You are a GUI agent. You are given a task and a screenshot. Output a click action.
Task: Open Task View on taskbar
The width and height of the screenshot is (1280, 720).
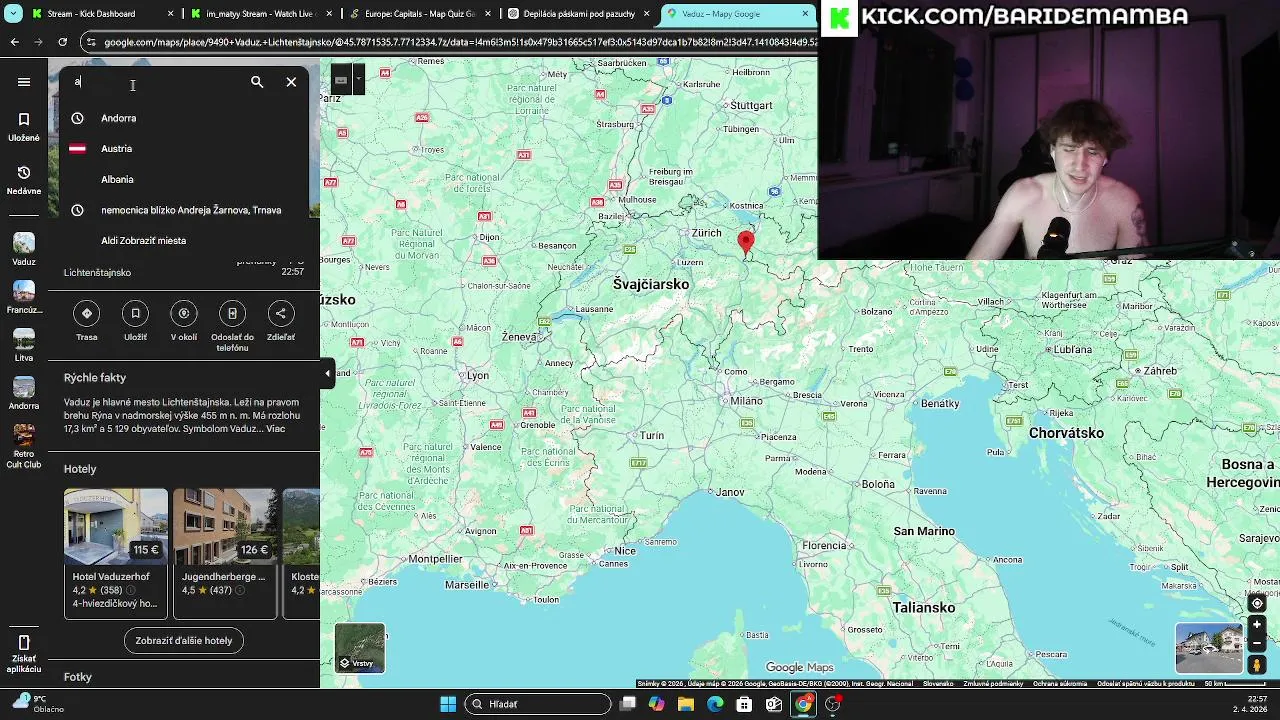[x=627, y=704]
